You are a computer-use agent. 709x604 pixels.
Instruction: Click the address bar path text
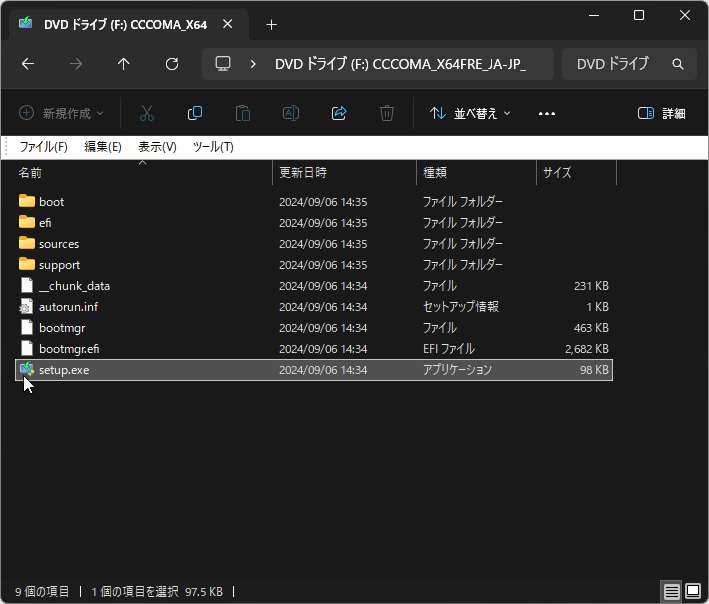[400, 64]
